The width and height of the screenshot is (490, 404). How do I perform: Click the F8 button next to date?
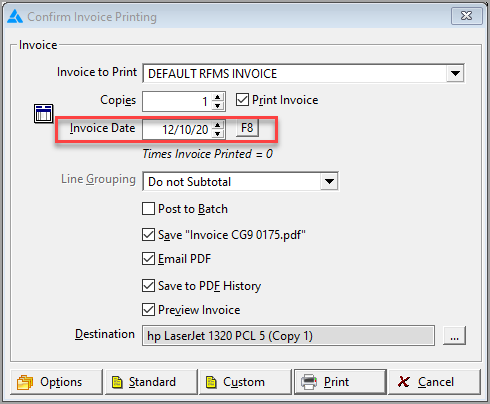point(247,128)
